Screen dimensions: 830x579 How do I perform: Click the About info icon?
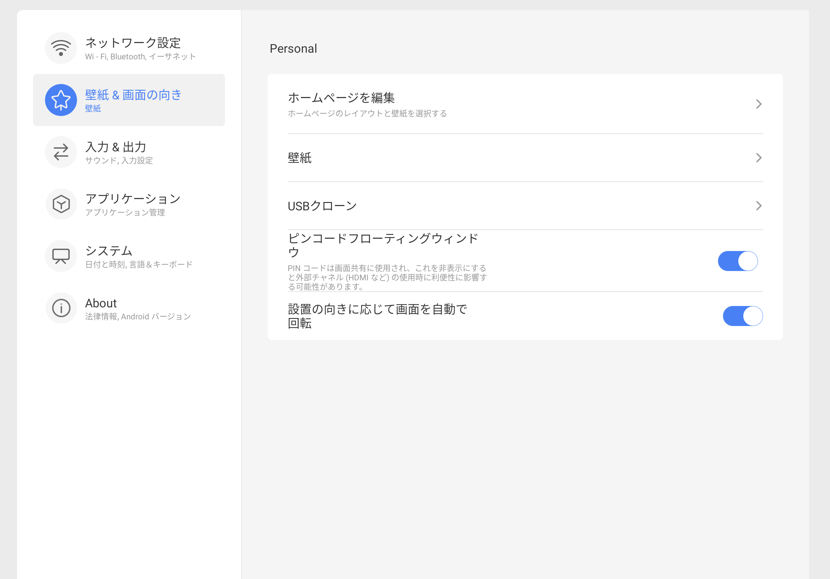[x=61, y=308]
